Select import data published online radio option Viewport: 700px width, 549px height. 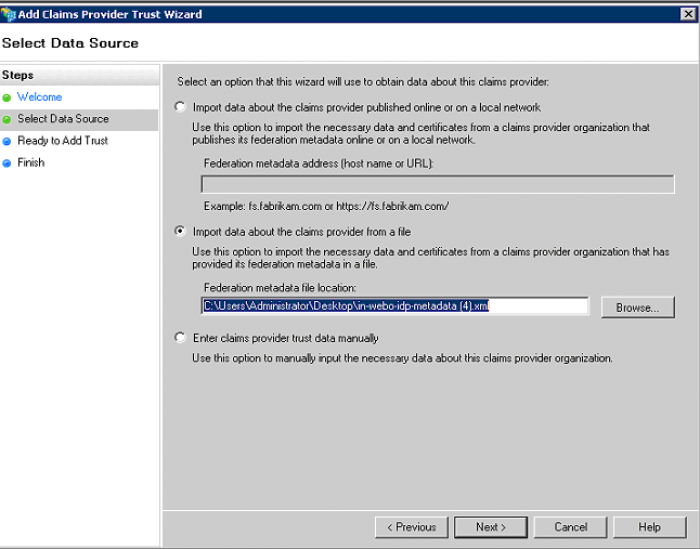[x=180, y=107]
